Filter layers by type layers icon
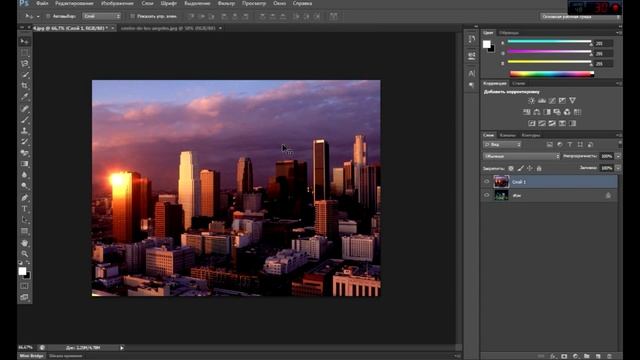This screenshot has height=360, width=640. point(570,144)
